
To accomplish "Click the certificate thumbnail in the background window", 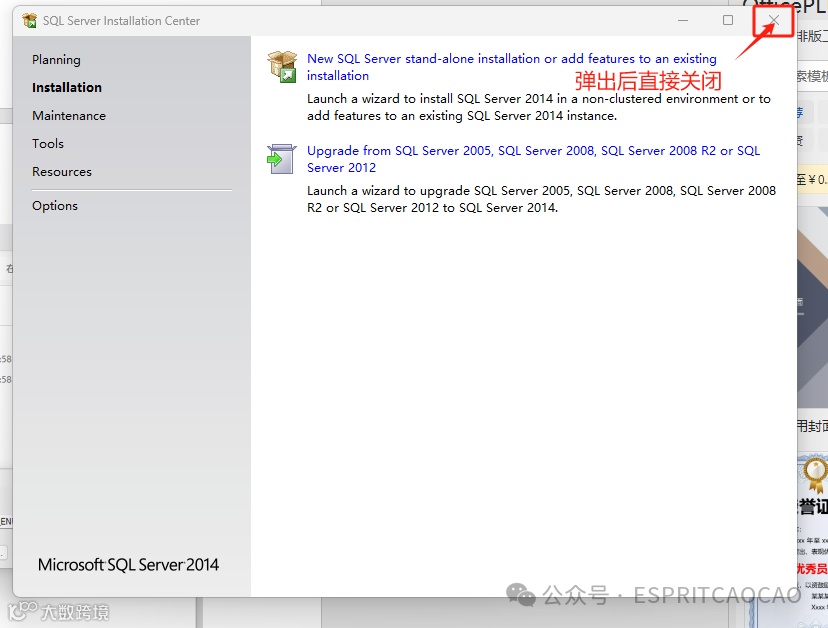I will click(x=813, y=539).
